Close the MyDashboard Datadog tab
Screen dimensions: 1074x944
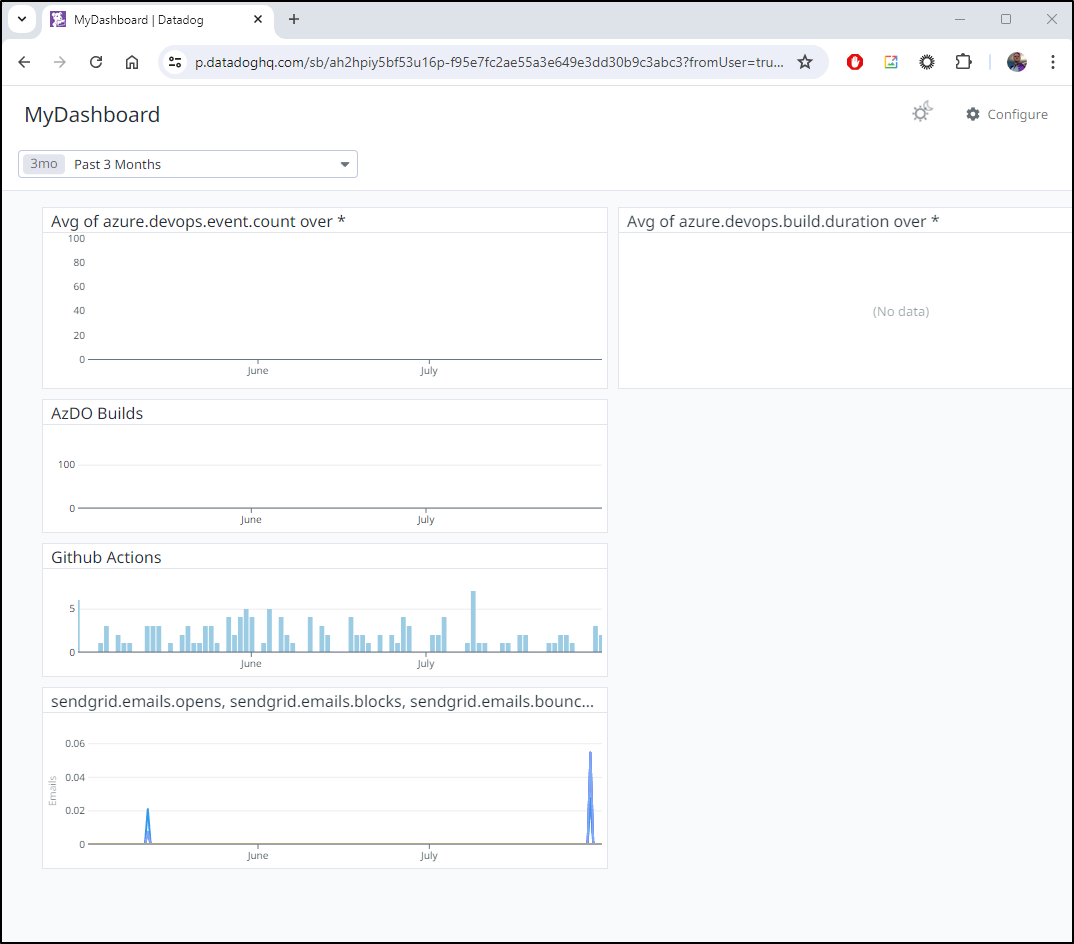coord(258,19)
